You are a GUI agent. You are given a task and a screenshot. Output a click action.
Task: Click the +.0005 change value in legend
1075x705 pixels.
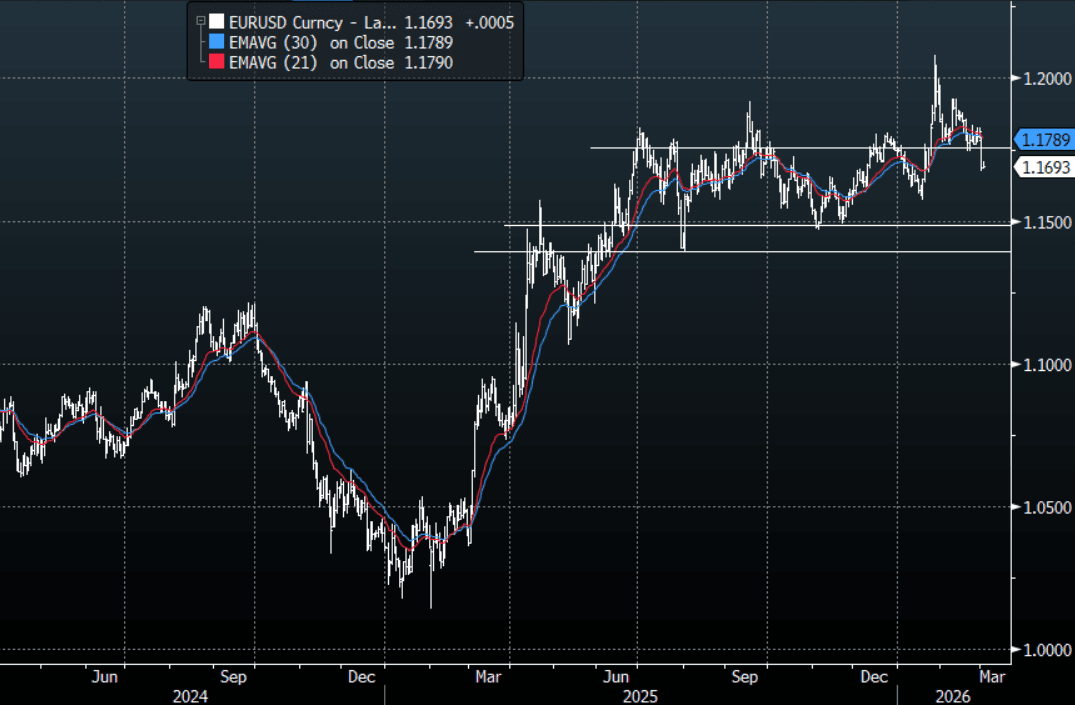489,22
